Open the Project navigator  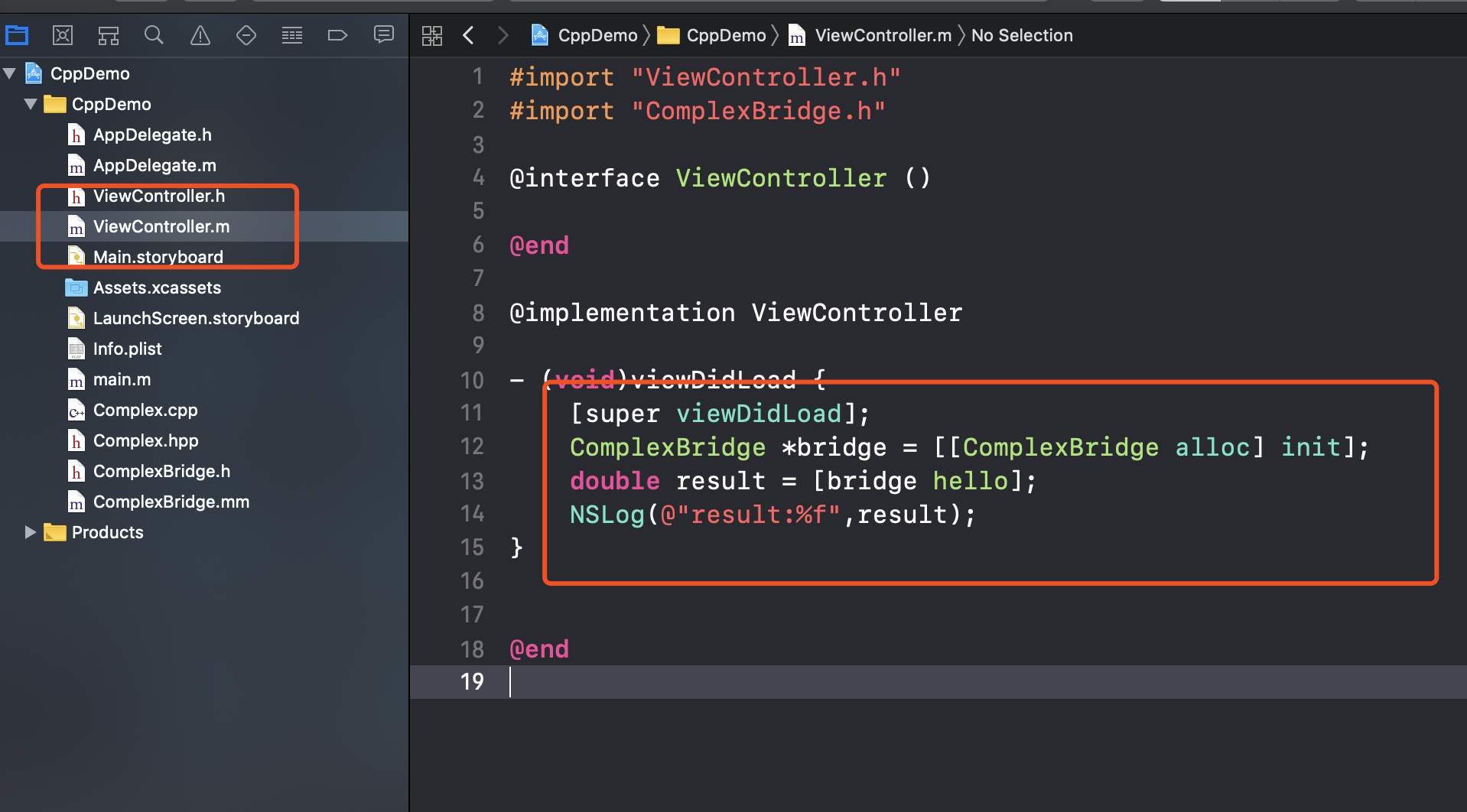[x=17, y=35]
